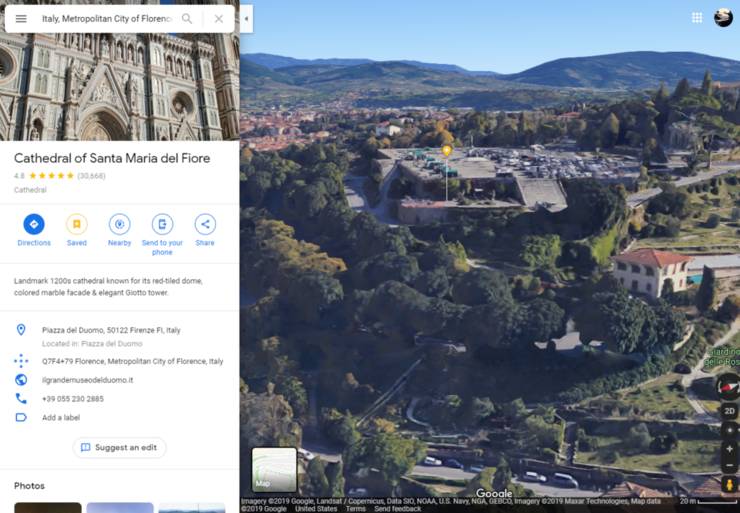Switch the map to 2D view
Image resolution: width=740 pixels, height=513 pixels.
729,411
